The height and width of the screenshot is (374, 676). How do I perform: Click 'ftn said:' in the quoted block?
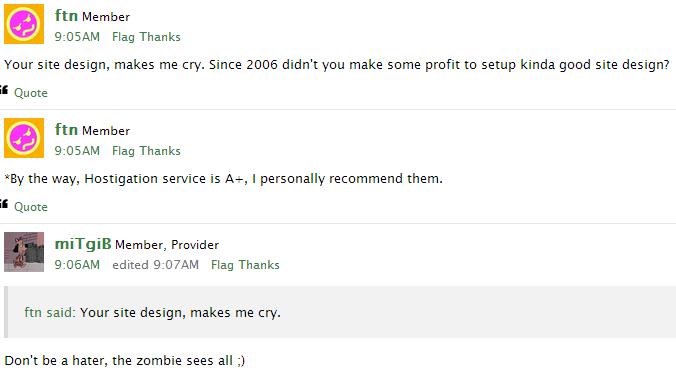click(x=50, y=312)
